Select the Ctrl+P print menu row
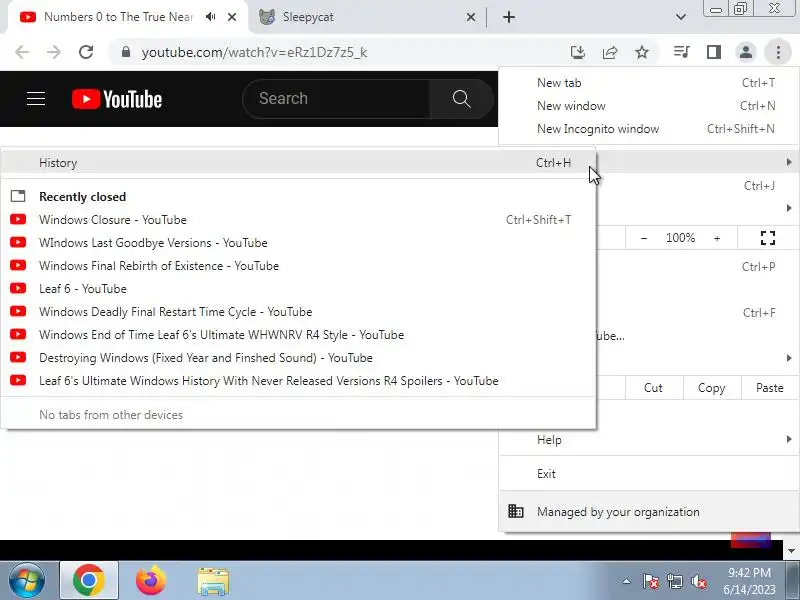800x600 pixels. coord(697,267)
